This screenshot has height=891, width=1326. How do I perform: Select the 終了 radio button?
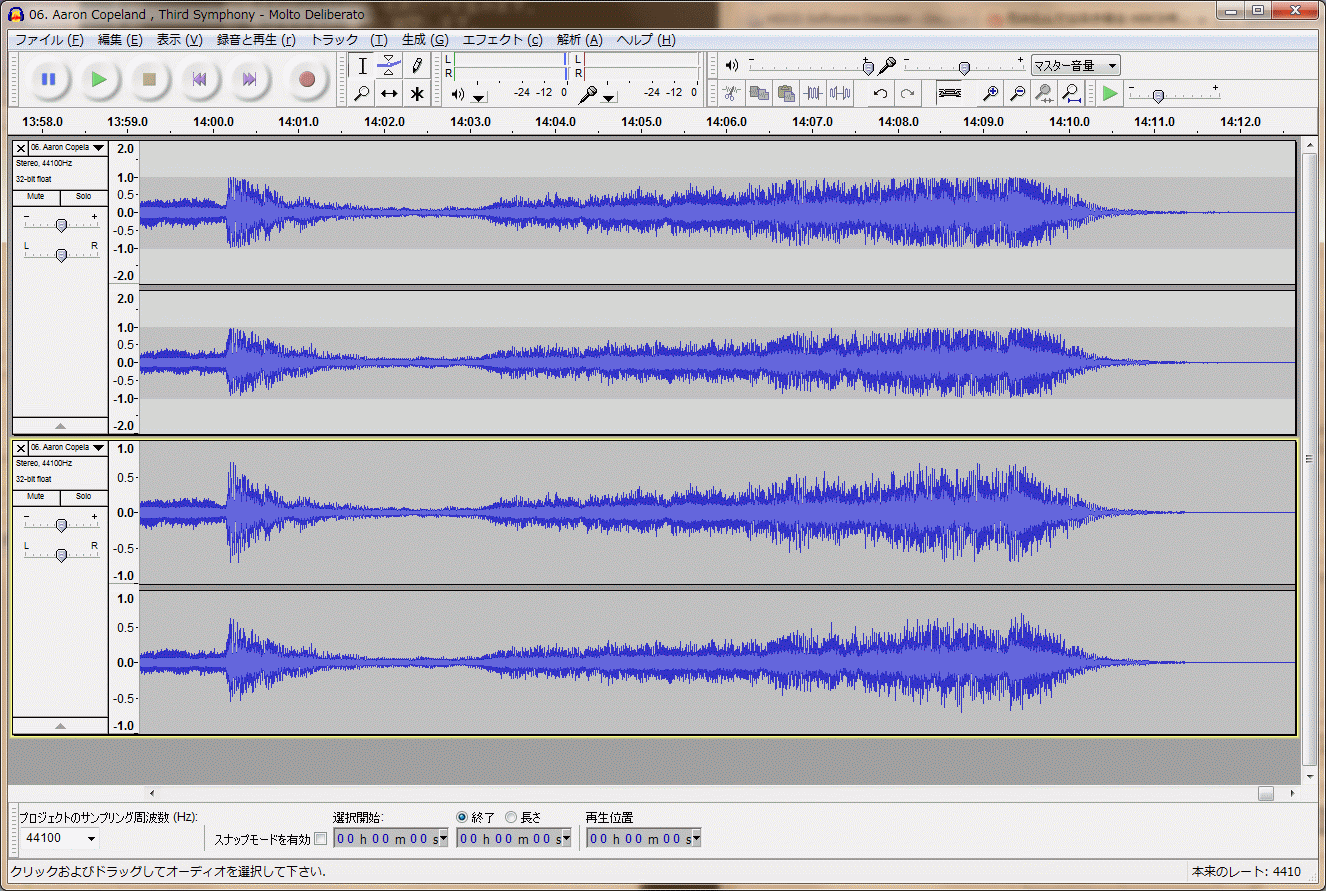[462, 818]
